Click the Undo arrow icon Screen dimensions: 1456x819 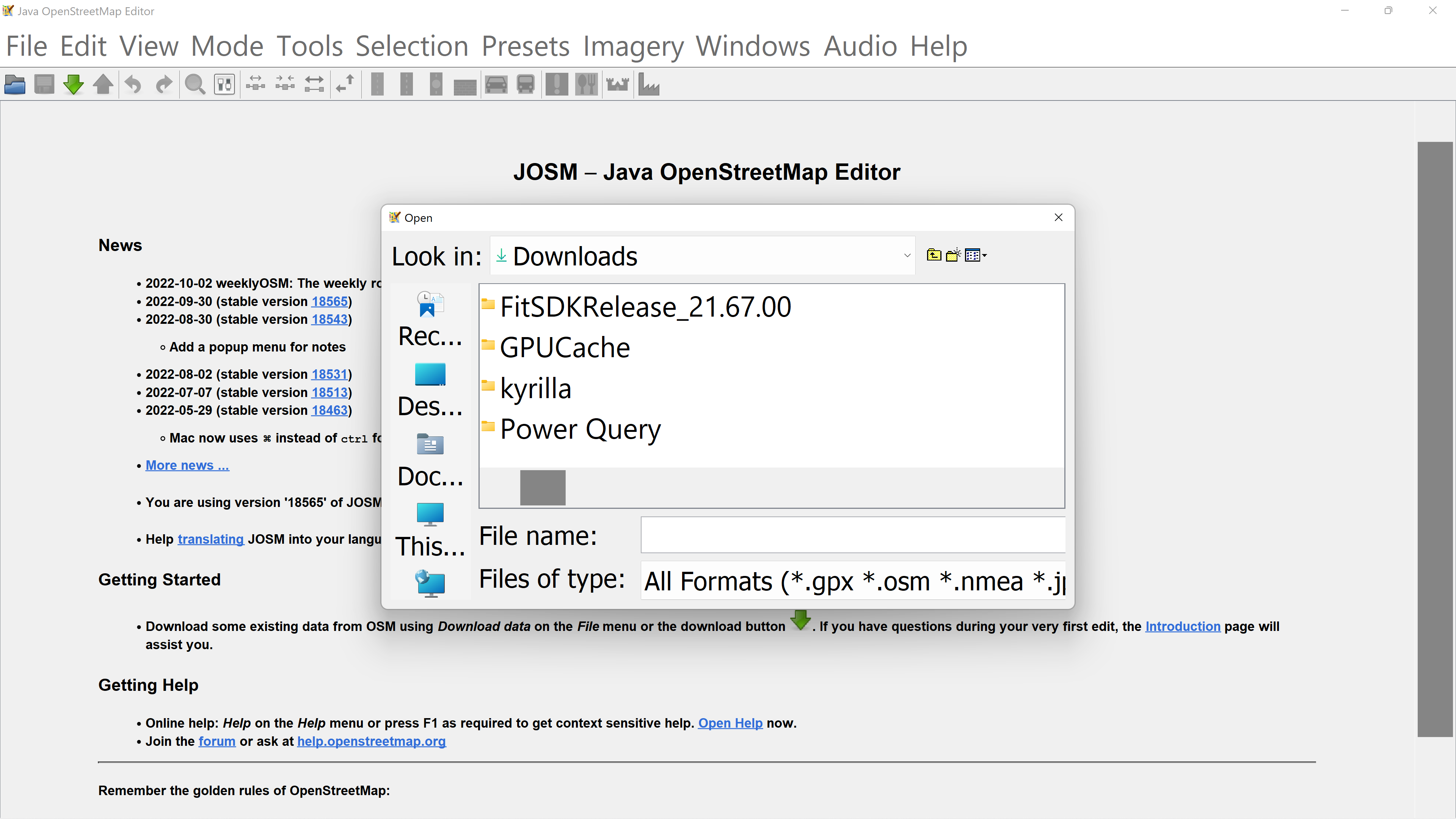tap(133, 85)
